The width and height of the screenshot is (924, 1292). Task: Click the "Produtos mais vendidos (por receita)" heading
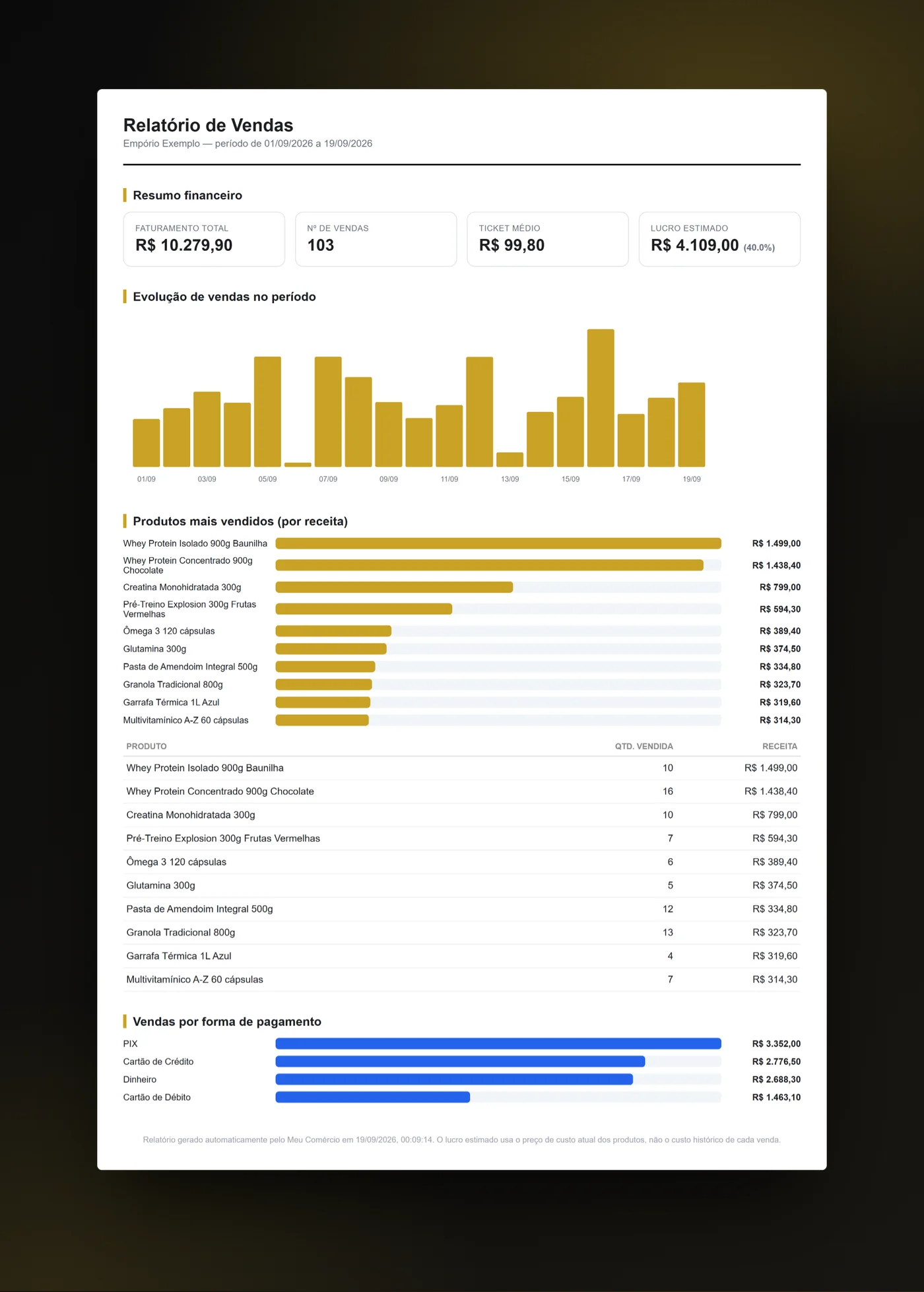(240, 522)
